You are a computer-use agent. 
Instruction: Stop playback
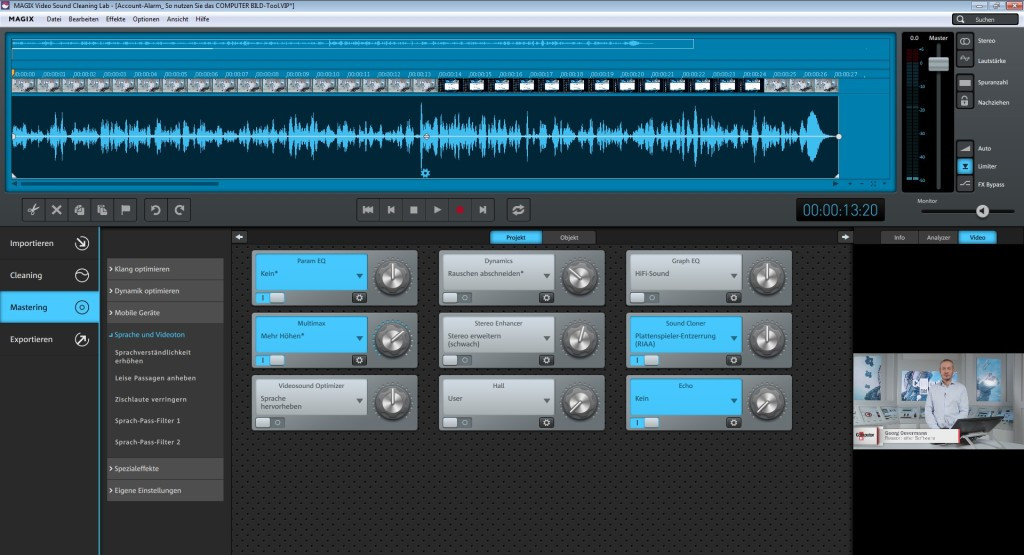pyautogui.click(x=414, y=210)
